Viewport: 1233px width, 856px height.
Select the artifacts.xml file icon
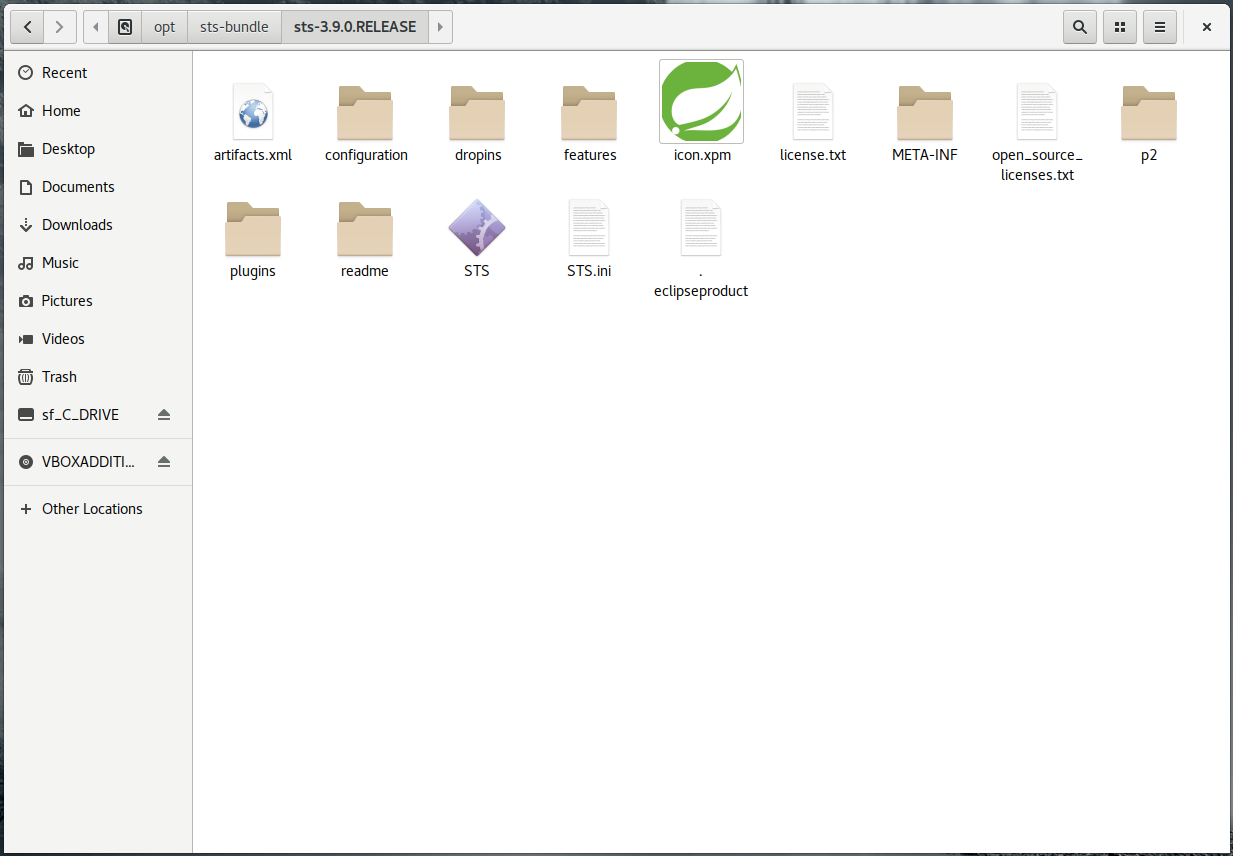(253, 110)
